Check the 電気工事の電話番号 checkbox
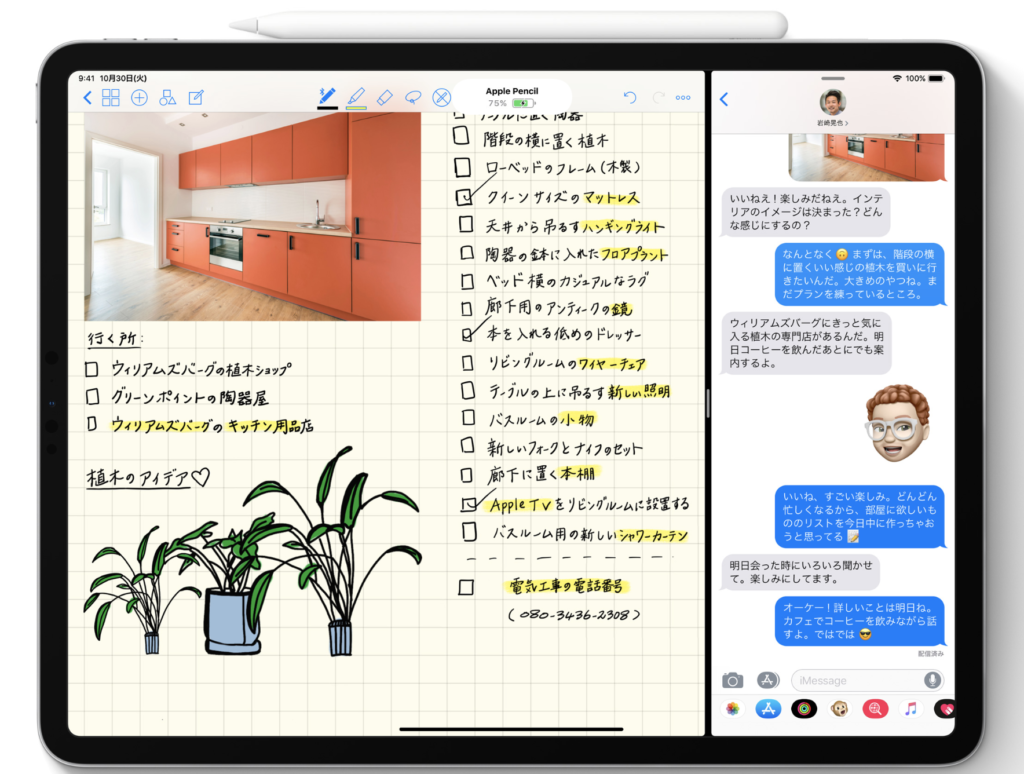 click(x=465, y=586)
